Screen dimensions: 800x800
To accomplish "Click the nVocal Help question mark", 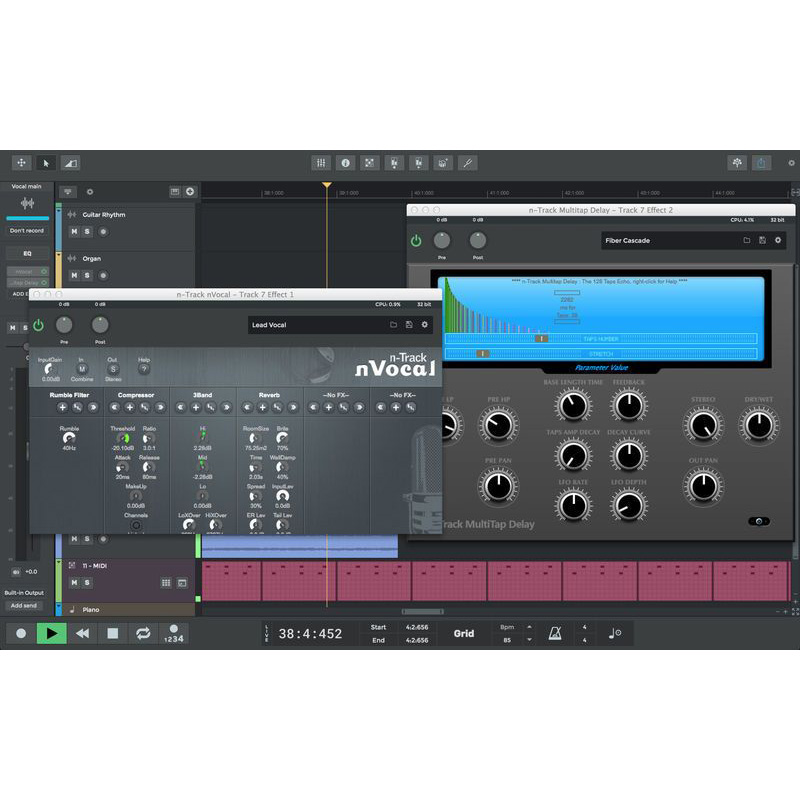I will 144,368.
